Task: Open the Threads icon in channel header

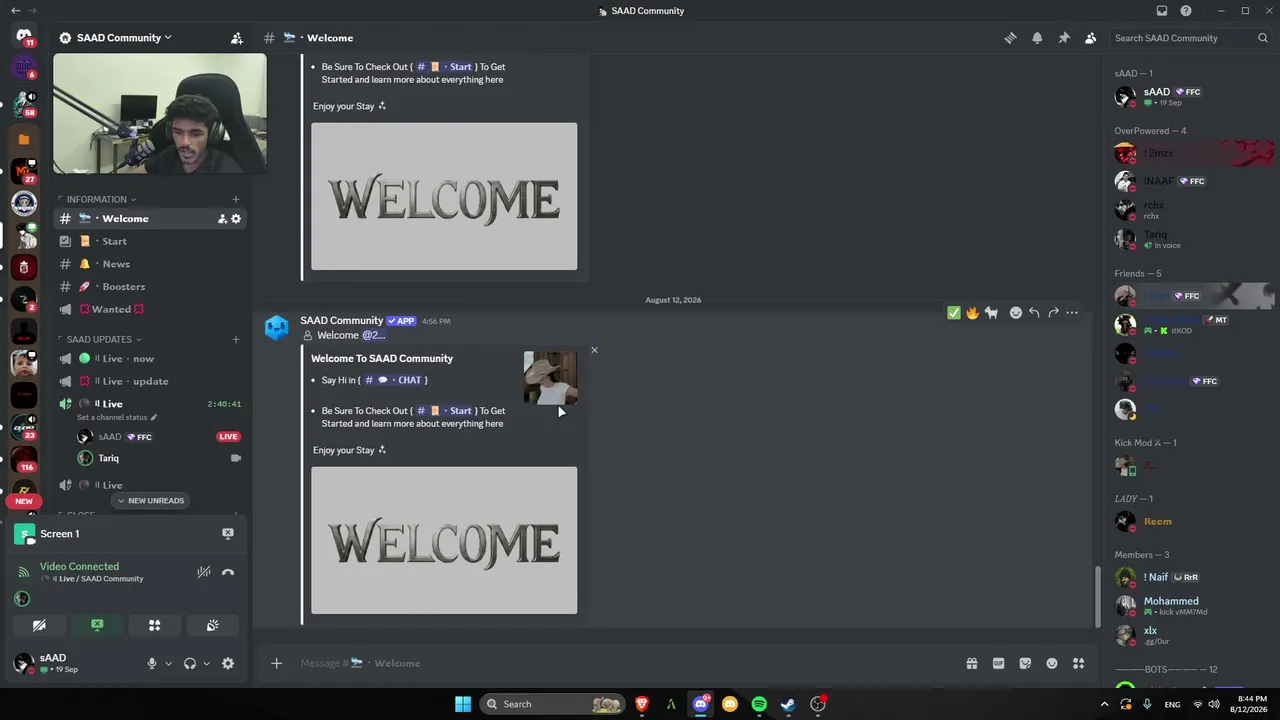Action: point(1010,38)
